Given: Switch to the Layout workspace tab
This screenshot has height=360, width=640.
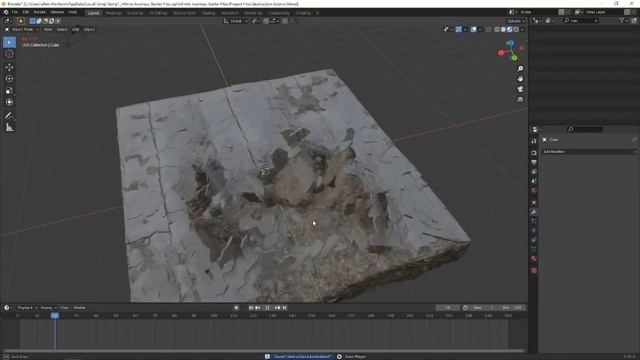Looking at the screenshot, I should tap(93, 13).
